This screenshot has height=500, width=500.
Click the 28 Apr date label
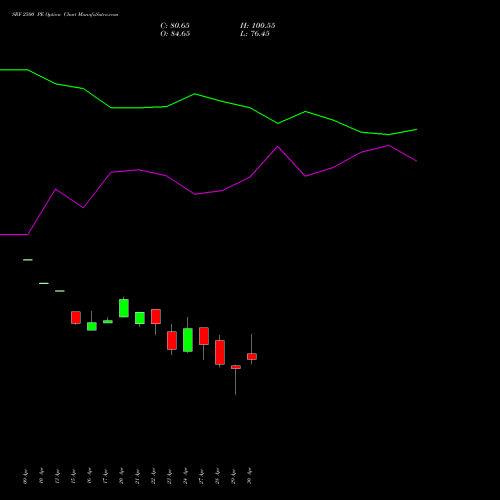point(217,476)
